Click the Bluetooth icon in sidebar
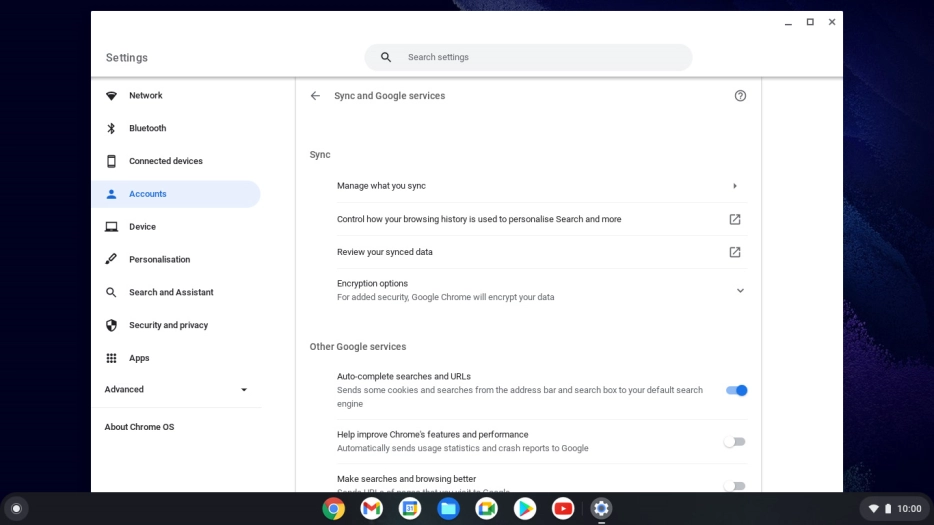The image size is (934, 525). 111,128
